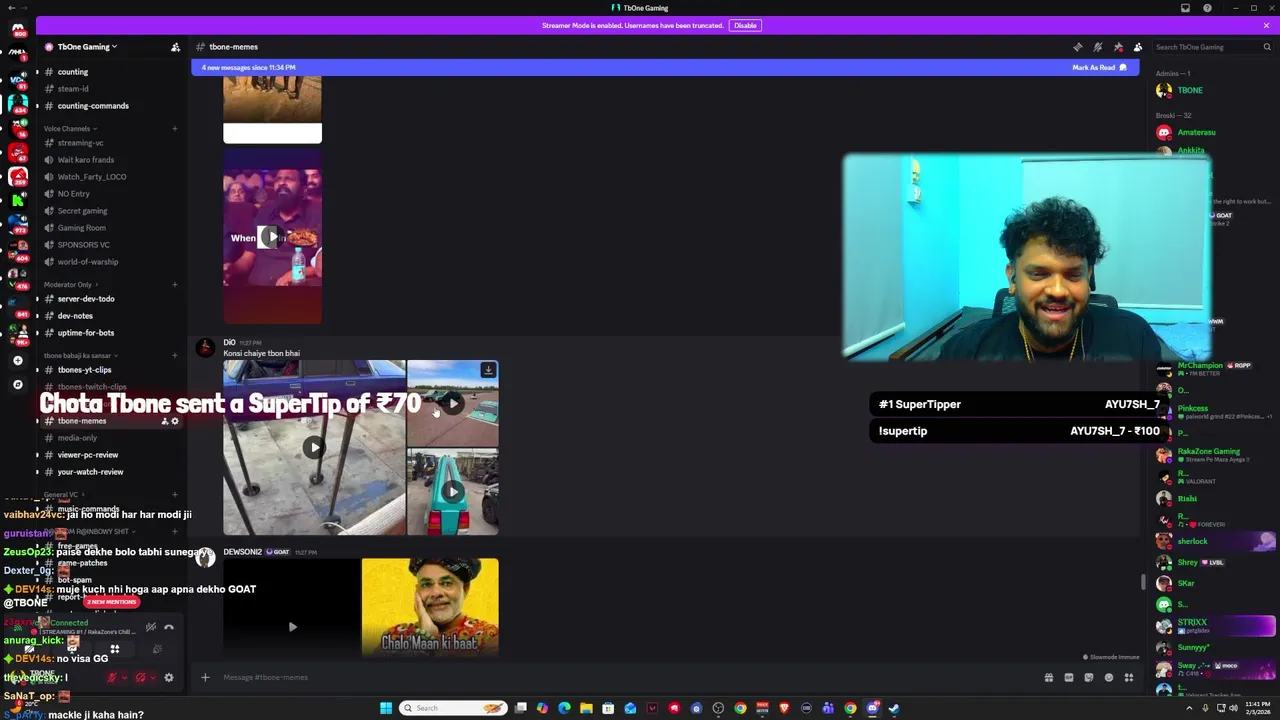Open File Explorer from taskbar

pyautogui.click(x=586, y=708)
